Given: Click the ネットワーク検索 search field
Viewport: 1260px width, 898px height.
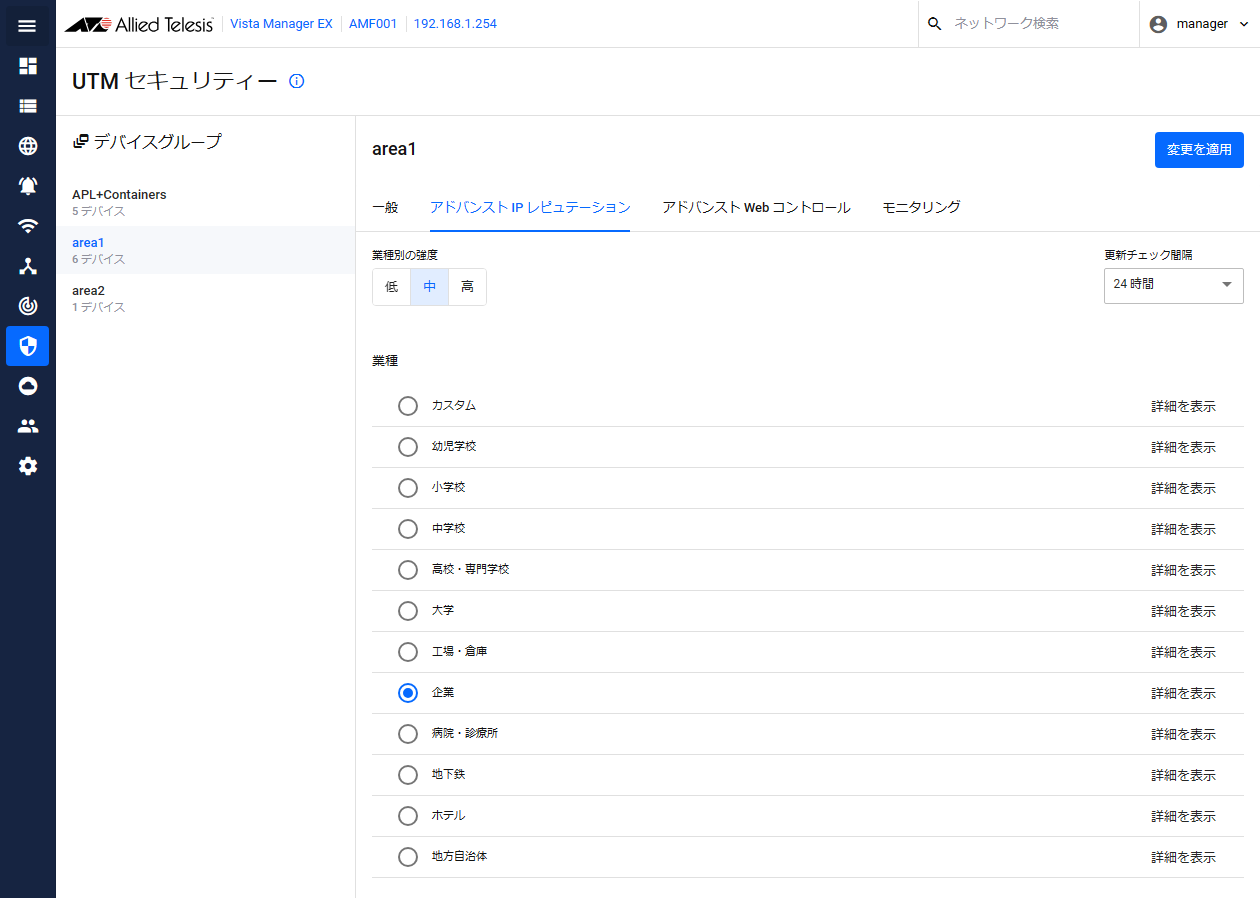Looking at the screenshot, I should (1030, 24).
